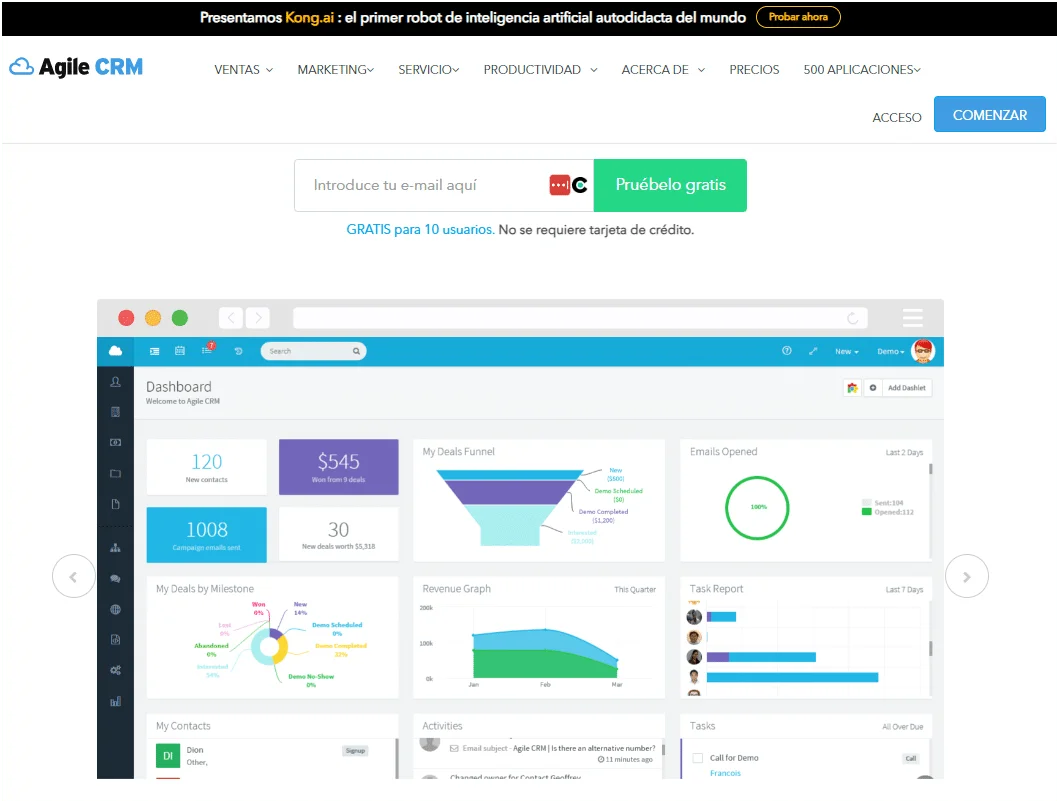Focus the e-mail input field
The width and height of the screenshot is (1059, 803).
pyautogui.click(x=444, y=185)
